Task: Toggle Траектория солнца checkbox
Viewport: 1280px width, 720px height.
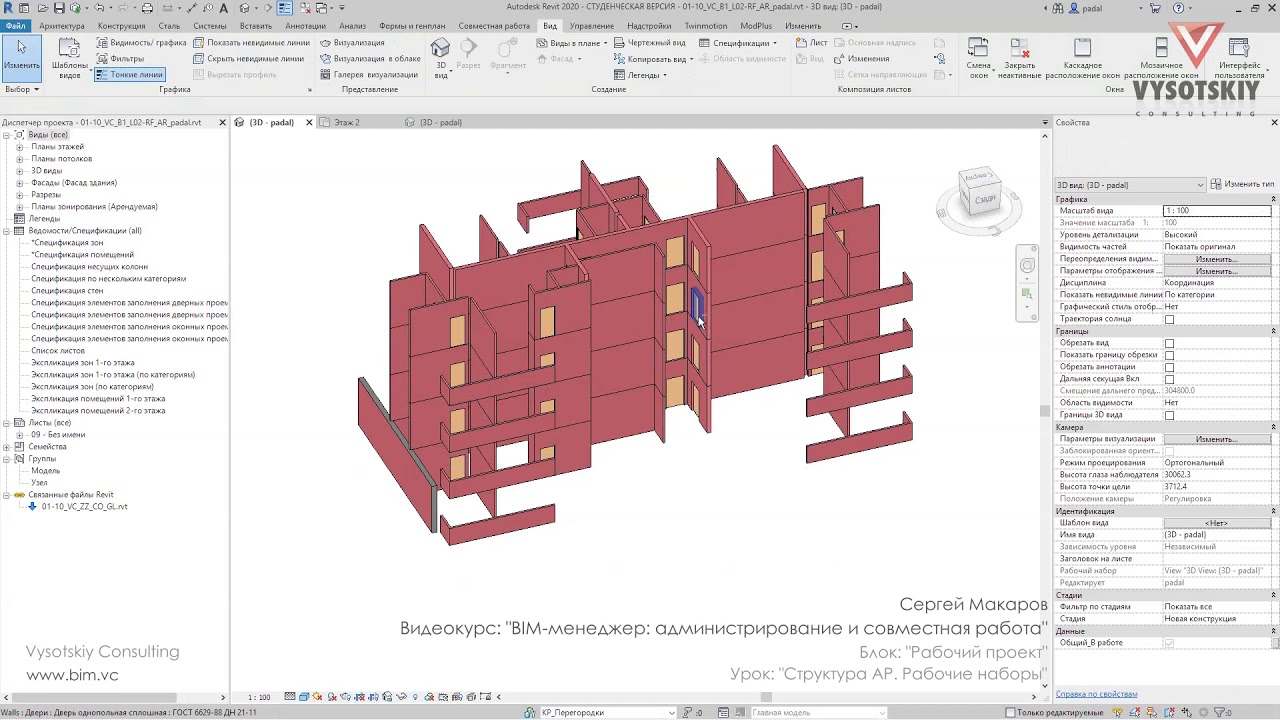Action: click(x=1169, y=319)
